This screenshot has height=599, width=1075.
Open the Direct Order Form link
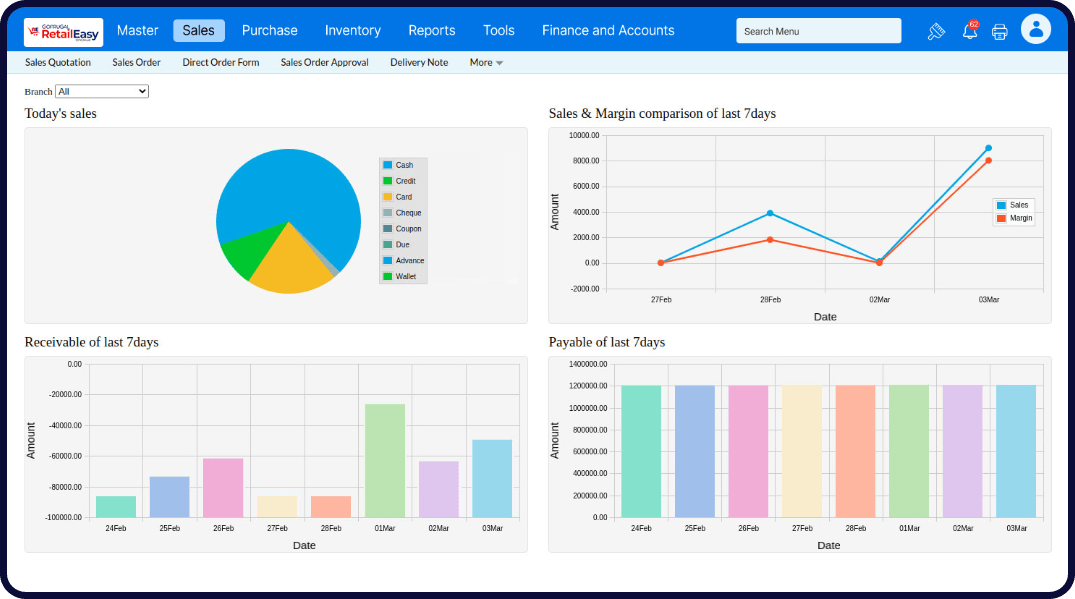(x=220, y=62)
